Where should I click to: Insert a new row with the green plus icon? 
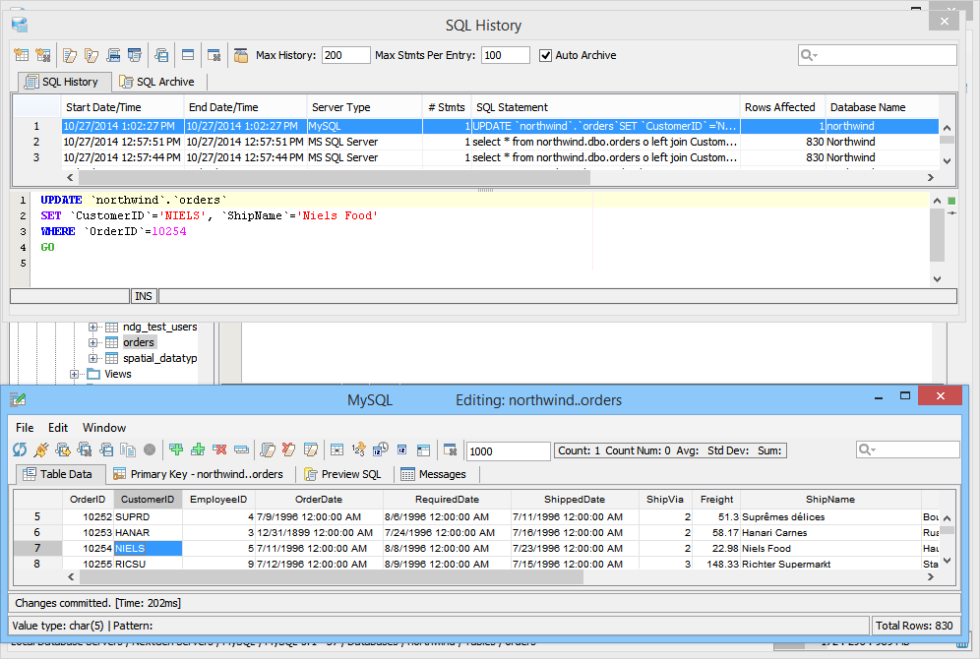[x=177, y=450]
